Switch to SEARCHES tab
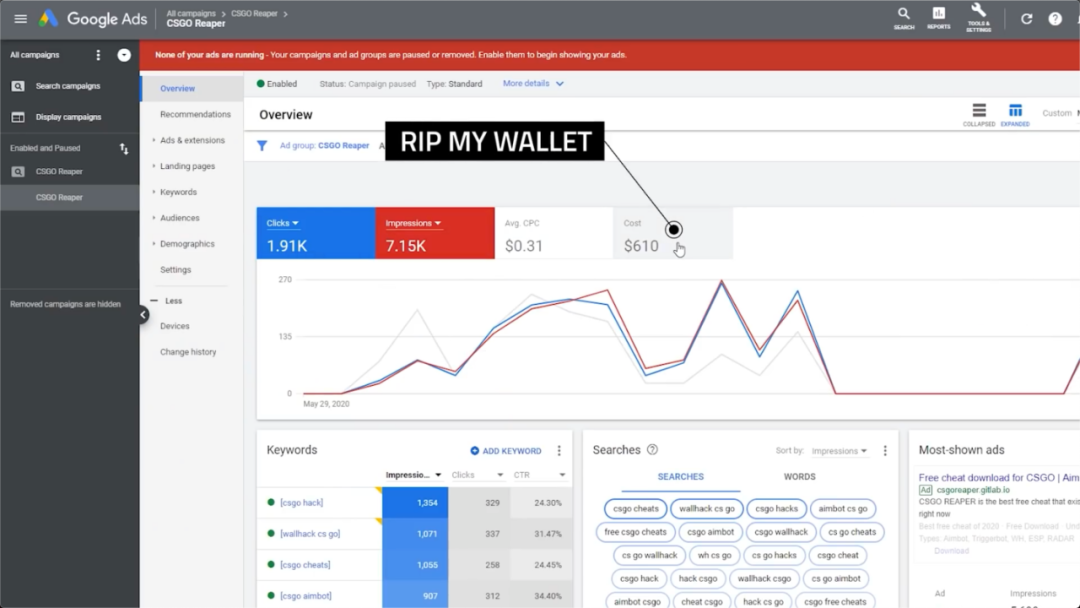The height and width of the screenshot is (608, 1080). coord(681,476)
